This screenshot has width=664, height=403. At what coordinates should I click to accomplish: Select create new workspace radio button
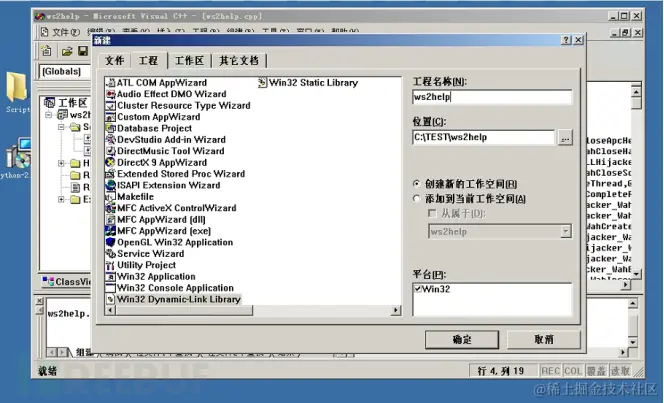coord(417,184)
